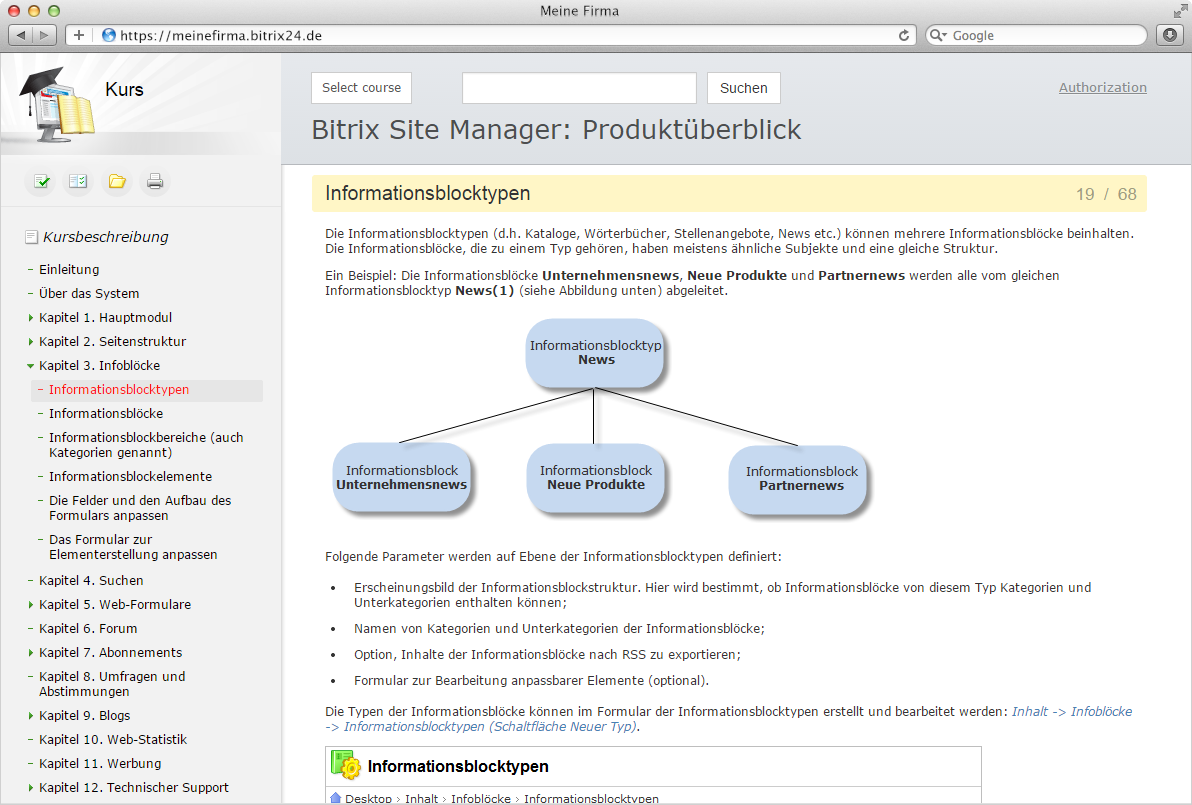Open Kapitel 11. Werbung

(100, 763)
